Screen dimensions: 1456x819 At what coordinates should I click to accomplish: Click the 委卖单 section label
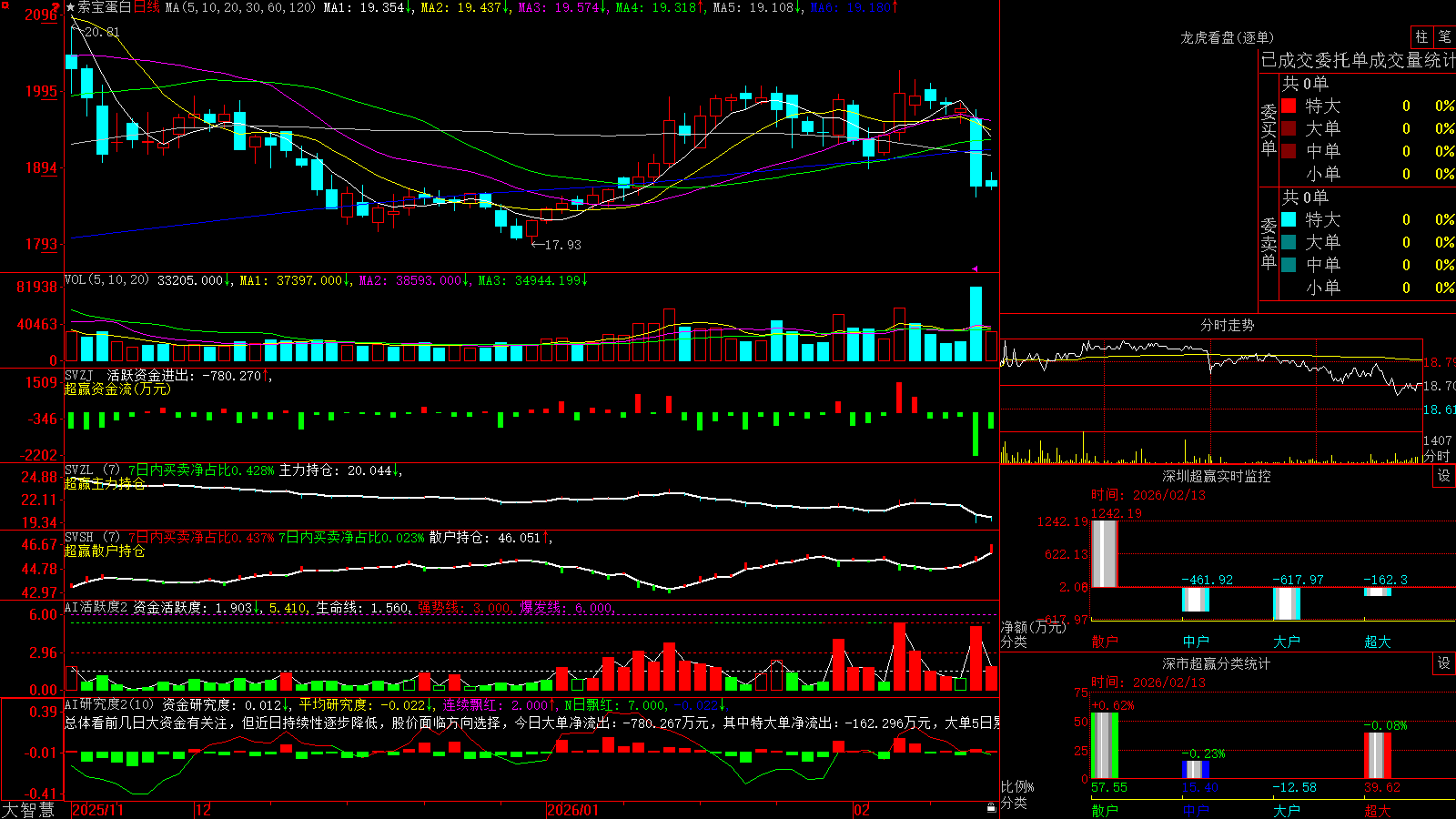coord(1269,244)
